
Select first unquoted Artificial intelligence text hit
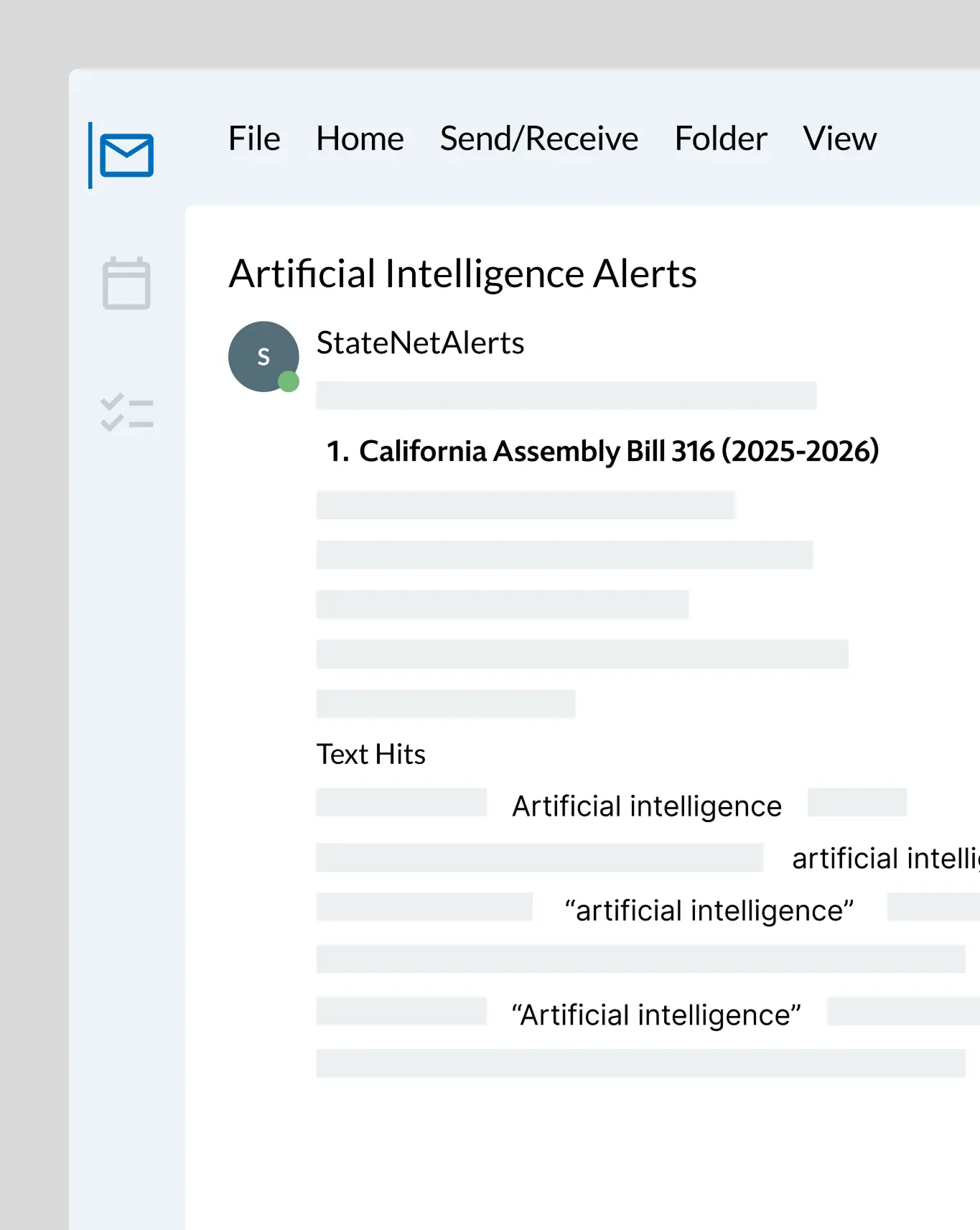(646, 806)
